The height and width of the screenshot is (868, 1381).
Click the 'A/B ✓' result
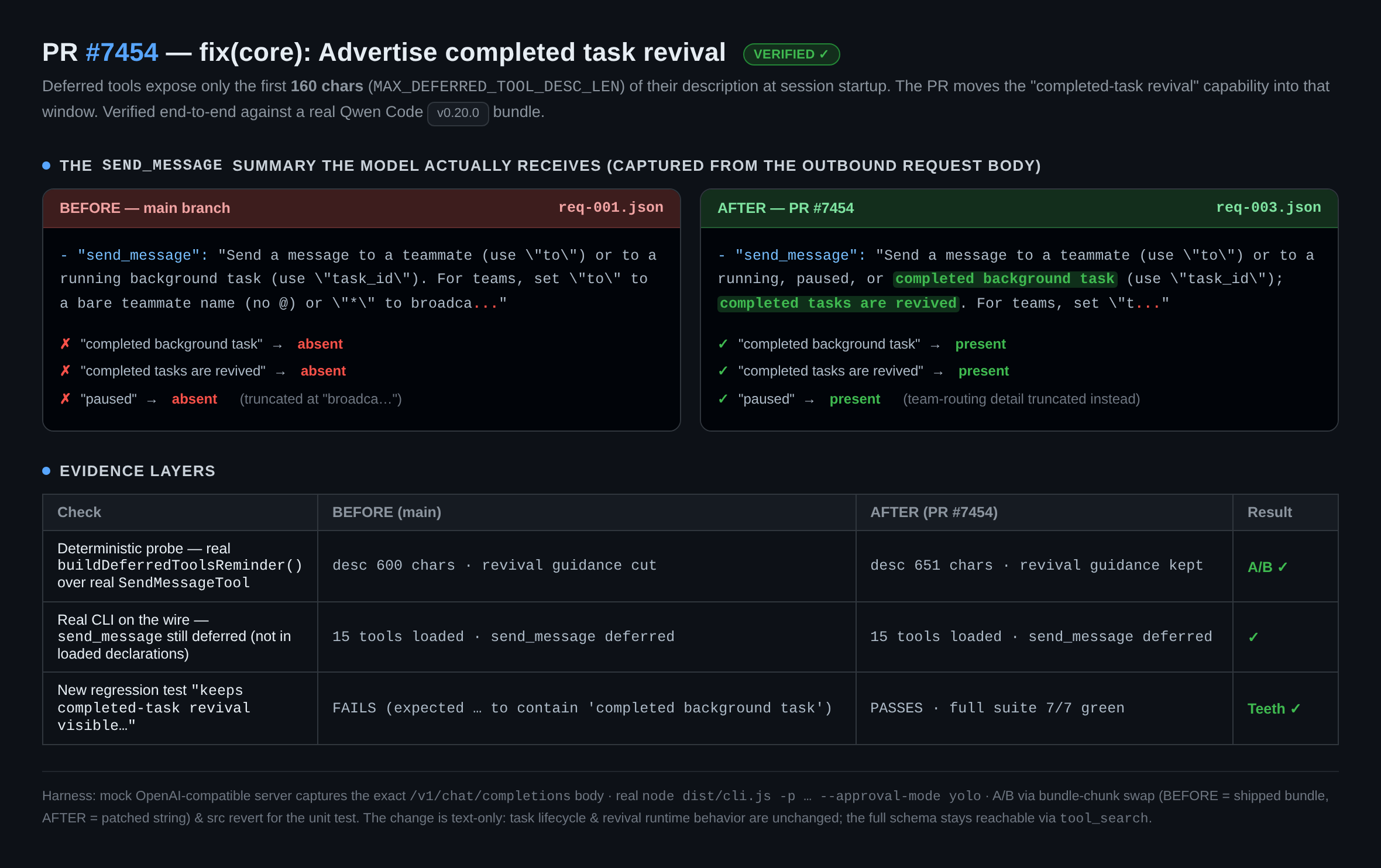tap(1267, 567)
